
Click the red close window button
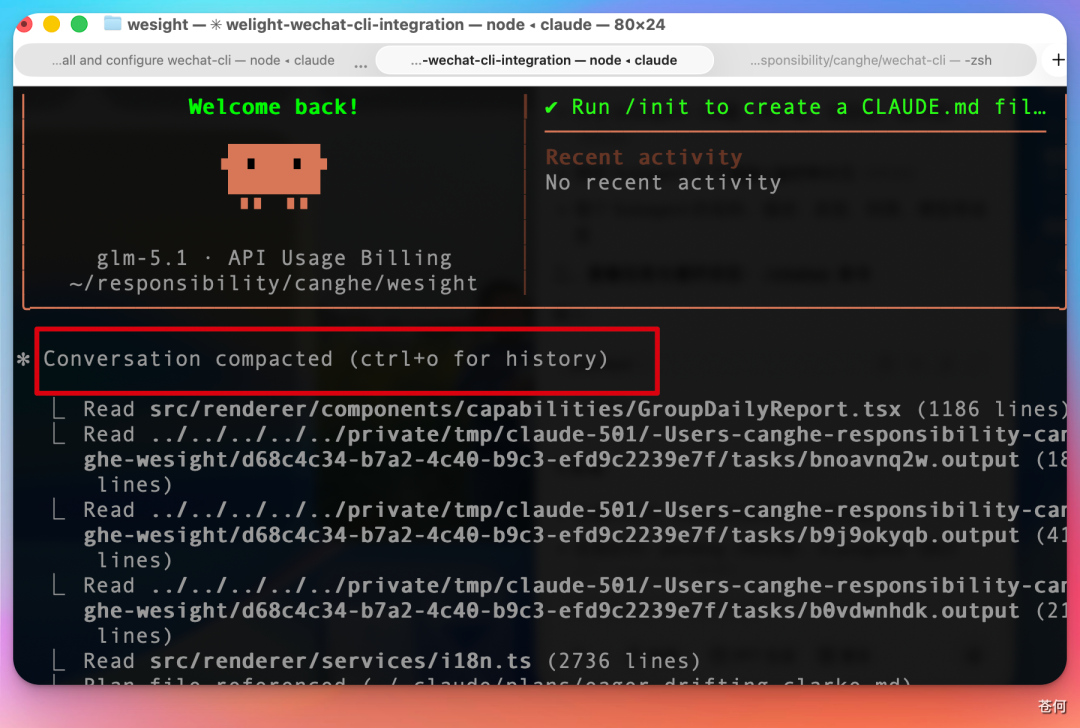point(24,24)
